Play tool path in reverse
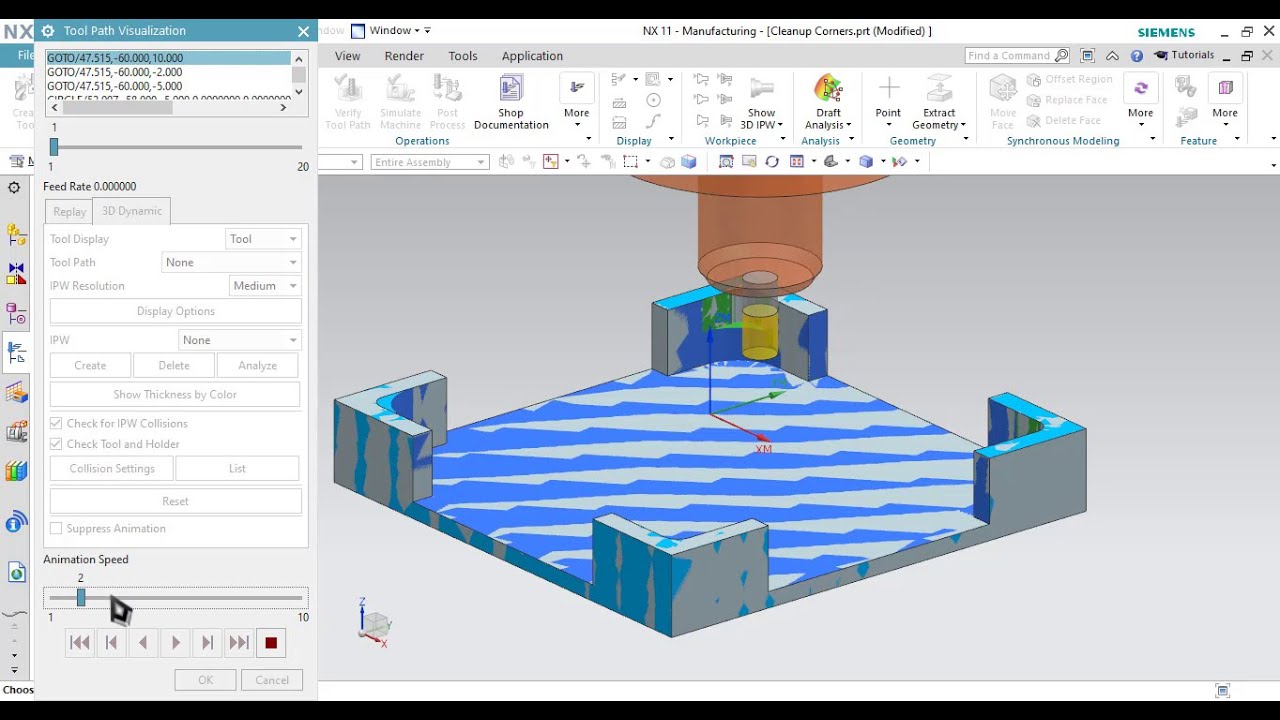Screen dimensions: 1280x720 click(144, 643)
